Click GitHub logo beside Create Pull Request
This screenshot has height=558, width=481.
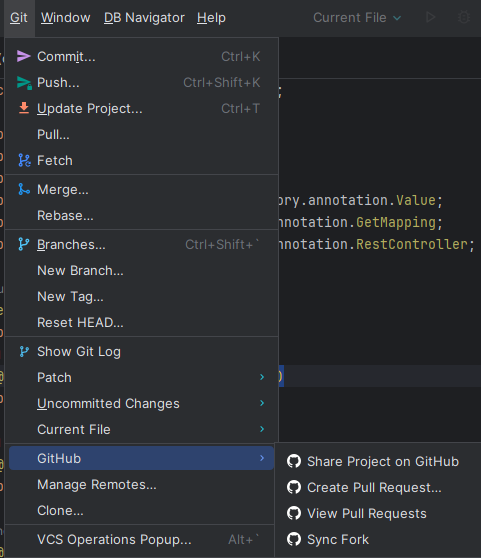[x=294, y=487]
